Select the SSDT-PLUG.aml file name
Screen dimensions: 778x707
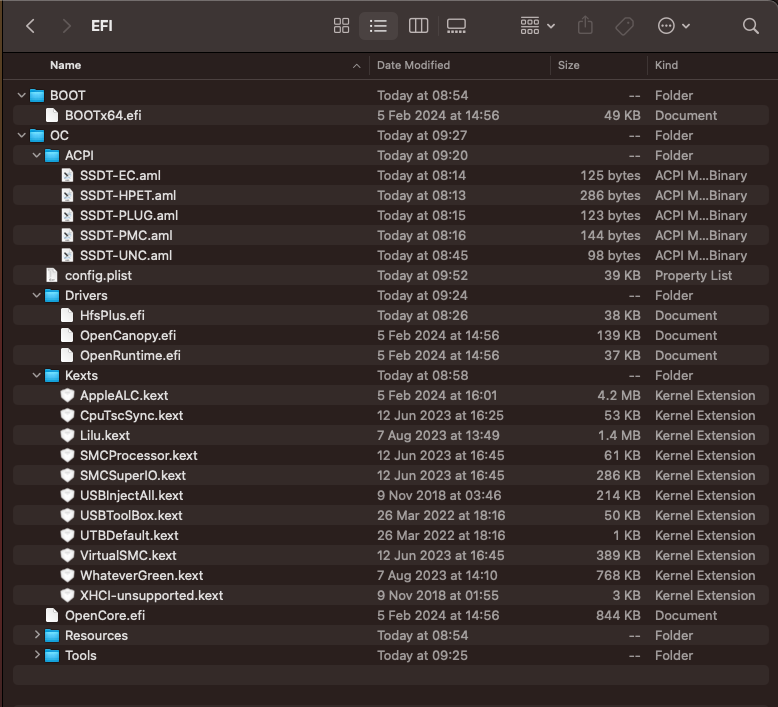click(129, 215)
